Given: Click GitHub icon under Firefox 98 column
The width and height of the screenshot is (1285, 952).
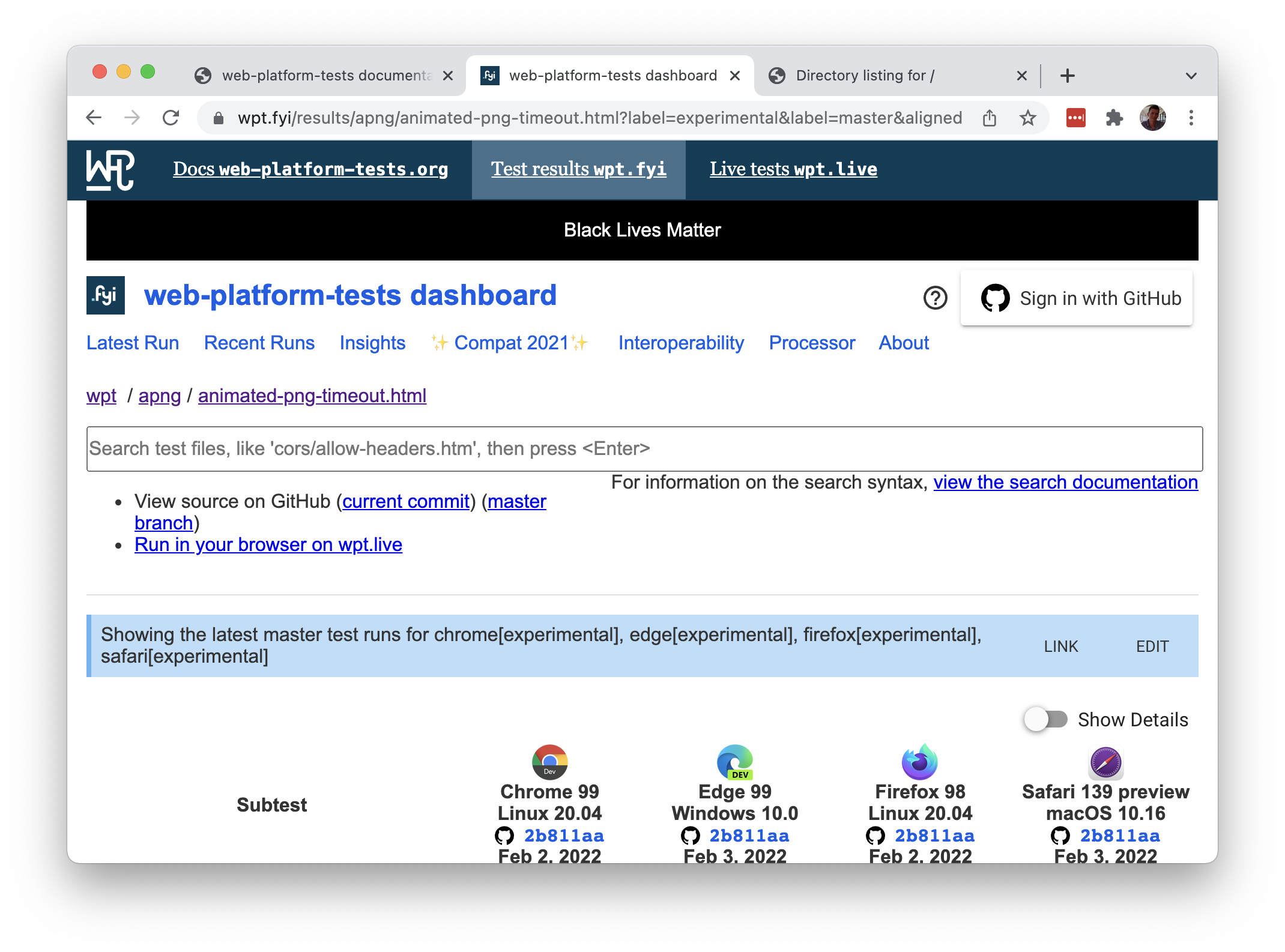Looking at the screenshot, I should click(875, 836).
